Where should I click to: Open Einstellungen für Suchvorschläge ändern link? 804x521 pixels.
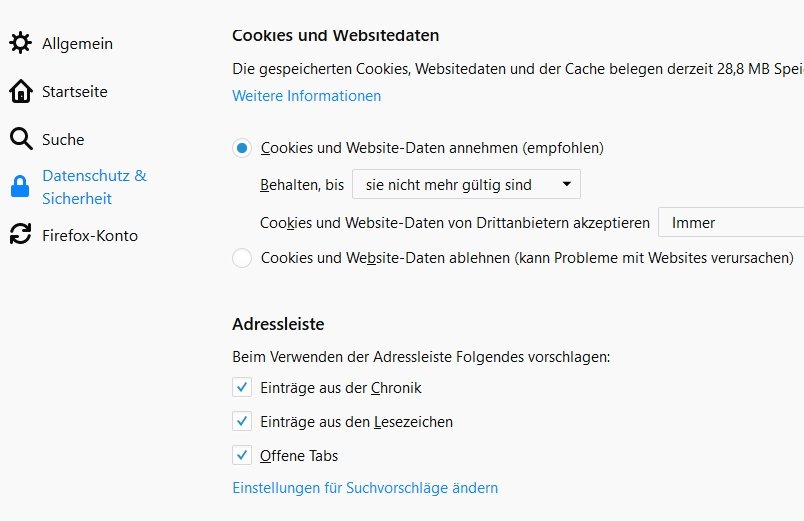click(x=365, y=488)
